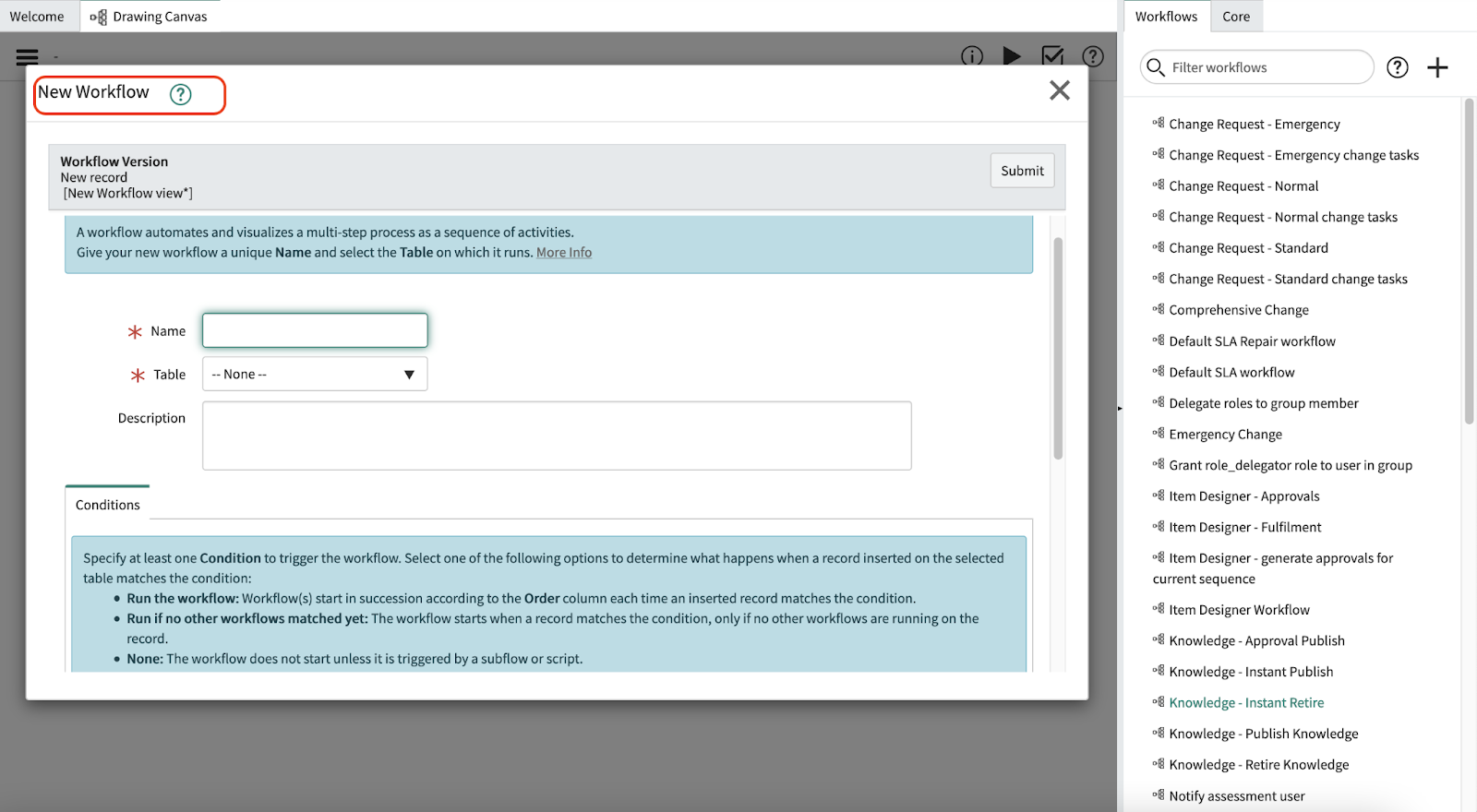Click icon beside Notify assessment user
This screenshot has height=812, width=1477.
click(x=1159, y=794)
